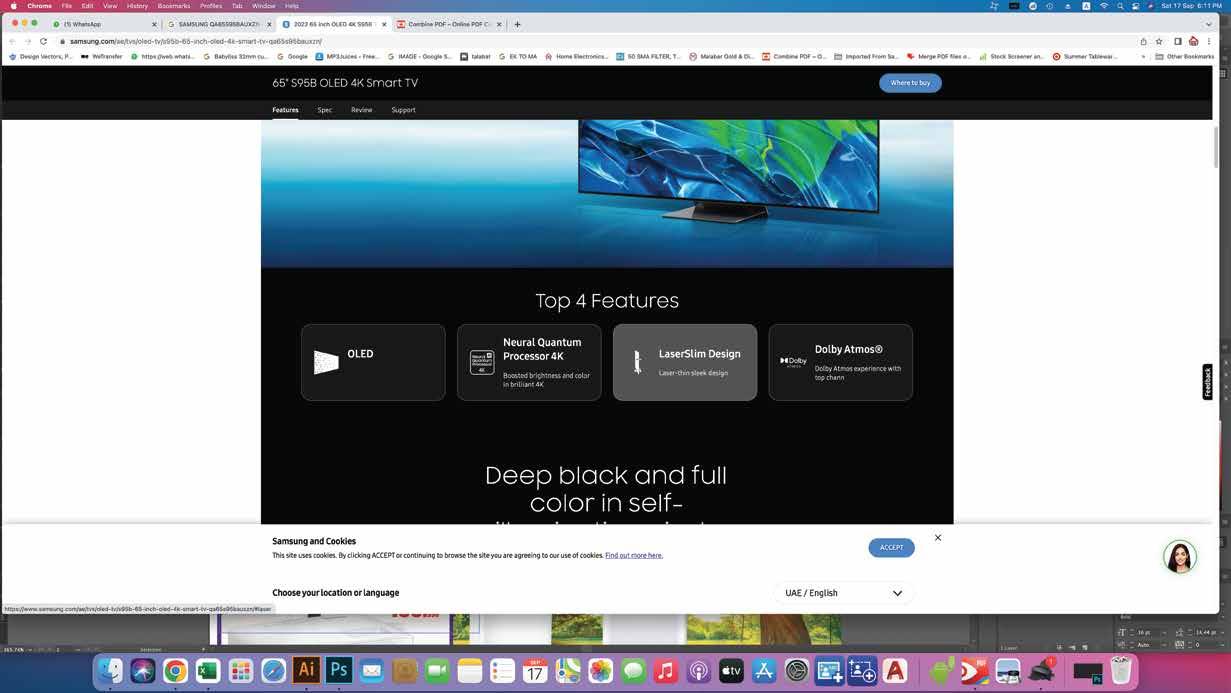The width and height of the screenshot is (1231, 693).
Task: Open Photos from the Dock
Action: 600,671
